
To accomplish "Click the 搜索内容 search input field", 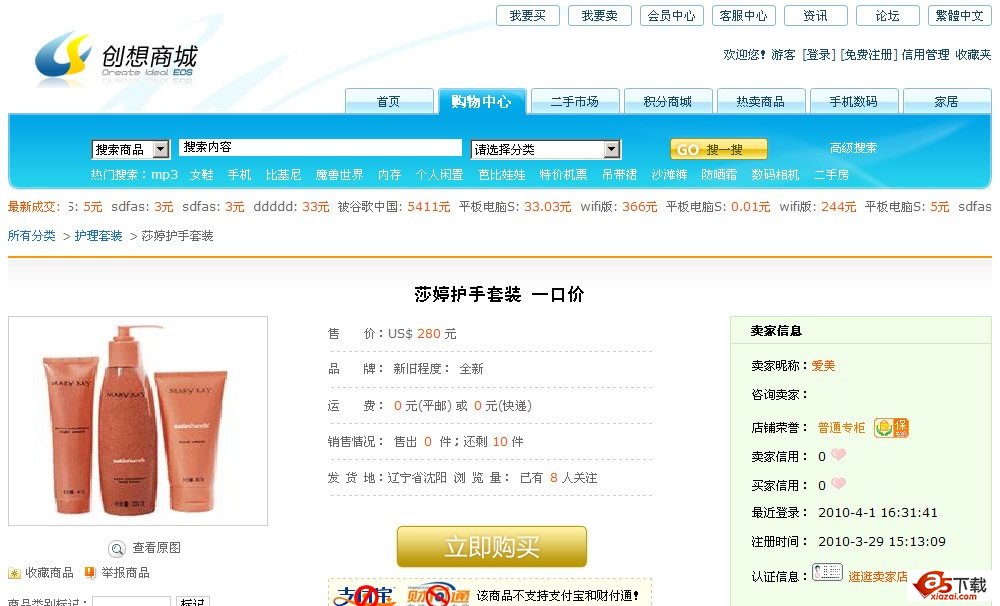I will coord(320,147).
